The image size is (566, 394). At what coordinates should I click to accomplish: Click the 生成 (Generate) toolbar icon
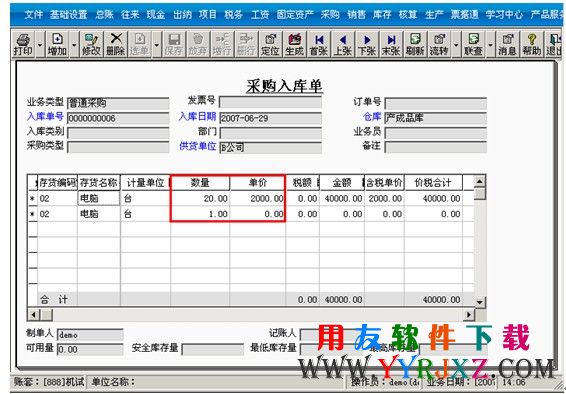[x=294, y=44]
